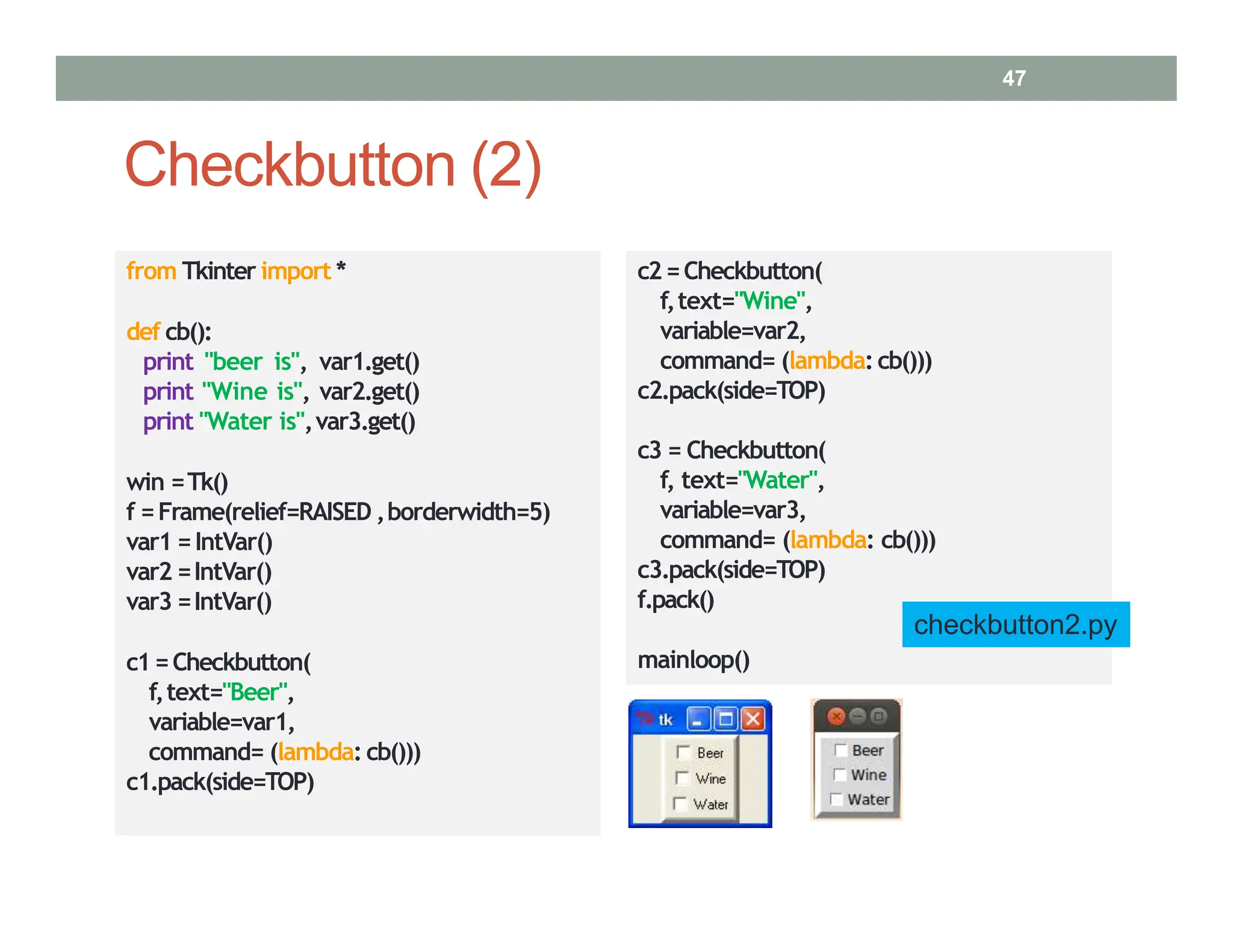Click the mainloop() code line

click(694, 660)
